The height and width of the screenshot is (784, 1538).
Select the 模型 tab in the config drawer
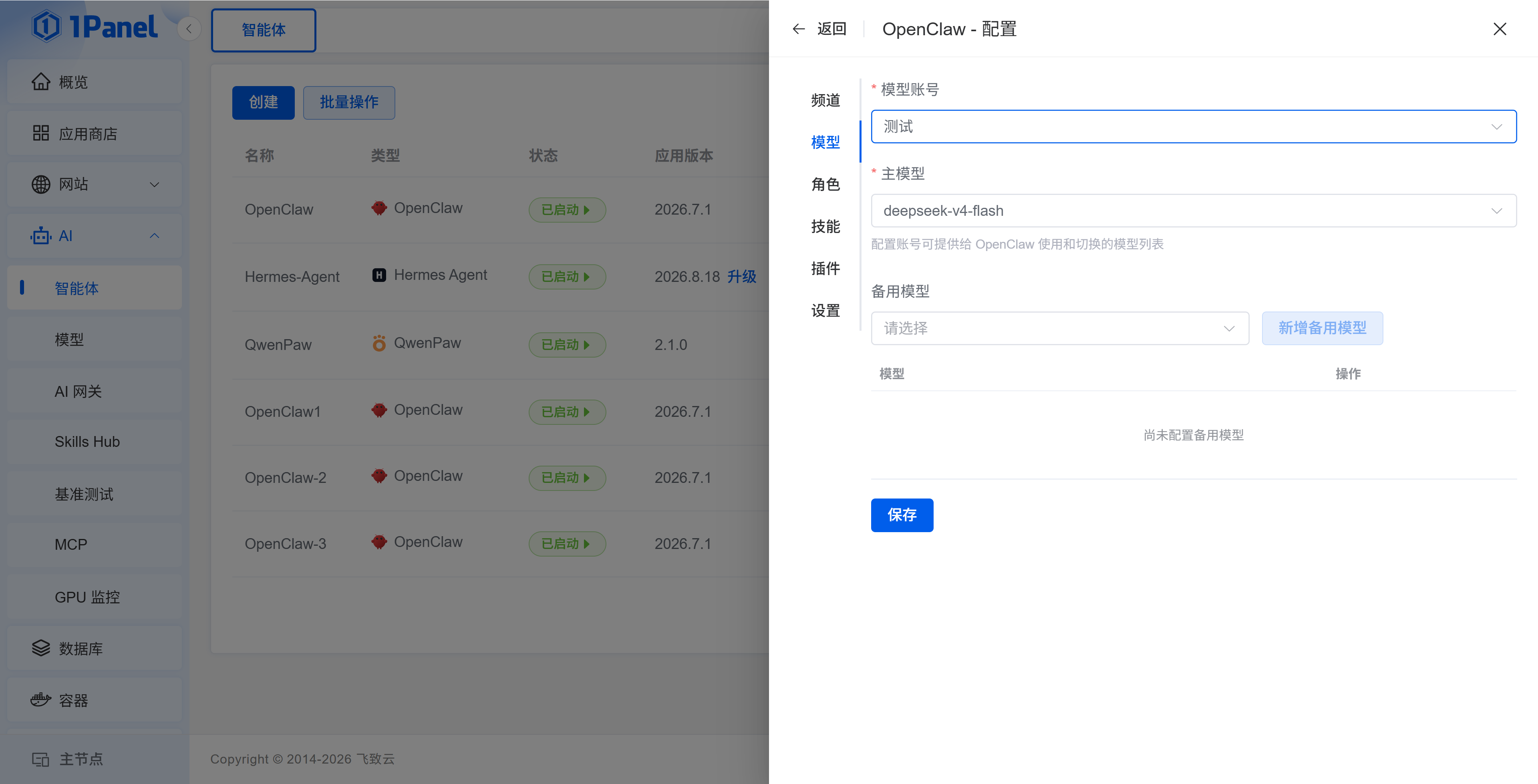click(826, 142)
